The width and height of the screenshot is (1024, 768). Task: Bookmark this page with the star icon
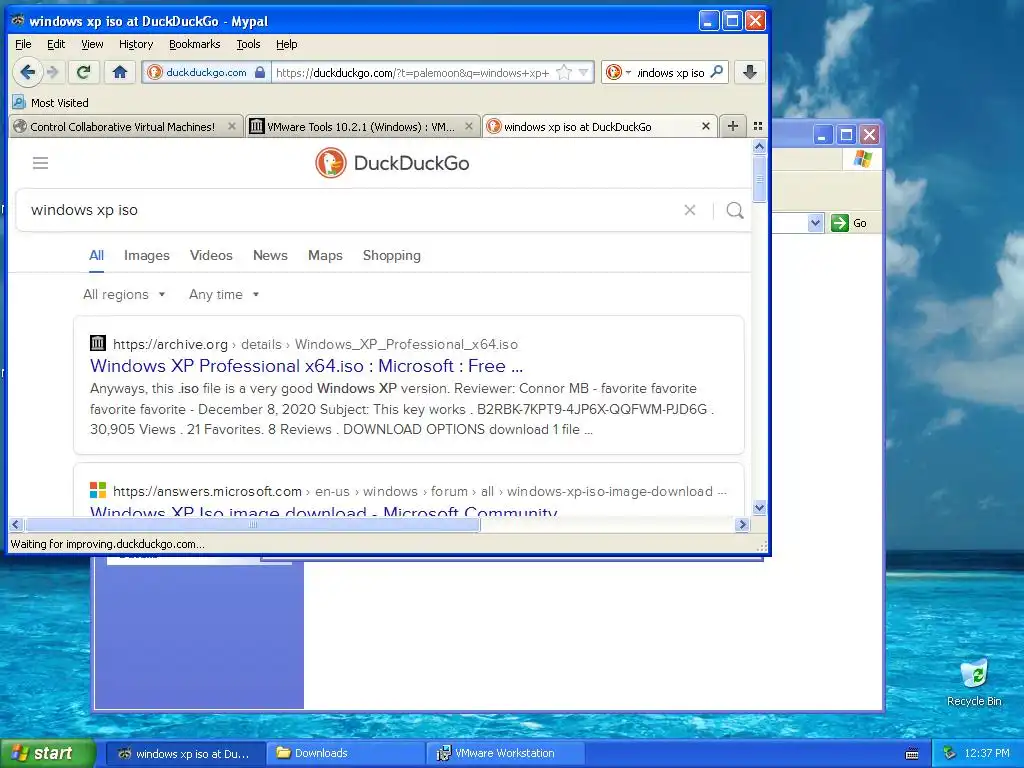click(x=564, y=72)
